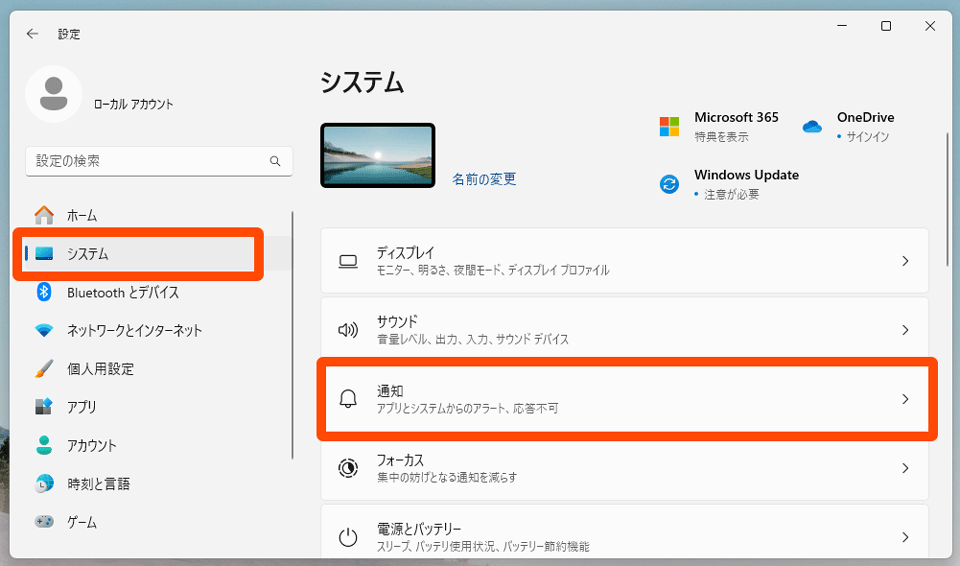Image resolution: width=960 pixels, height=566 pixels.
Task: Click the アカウント person icon
Action: pyautogui.click(x=44, y=445)
